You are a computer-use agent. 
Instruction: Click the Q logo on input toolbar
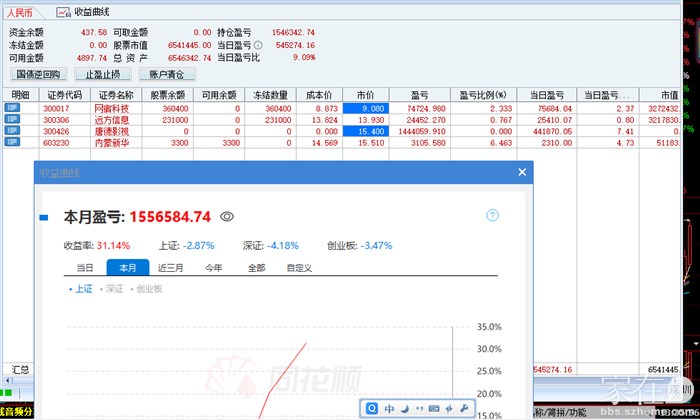coord(372,408)
